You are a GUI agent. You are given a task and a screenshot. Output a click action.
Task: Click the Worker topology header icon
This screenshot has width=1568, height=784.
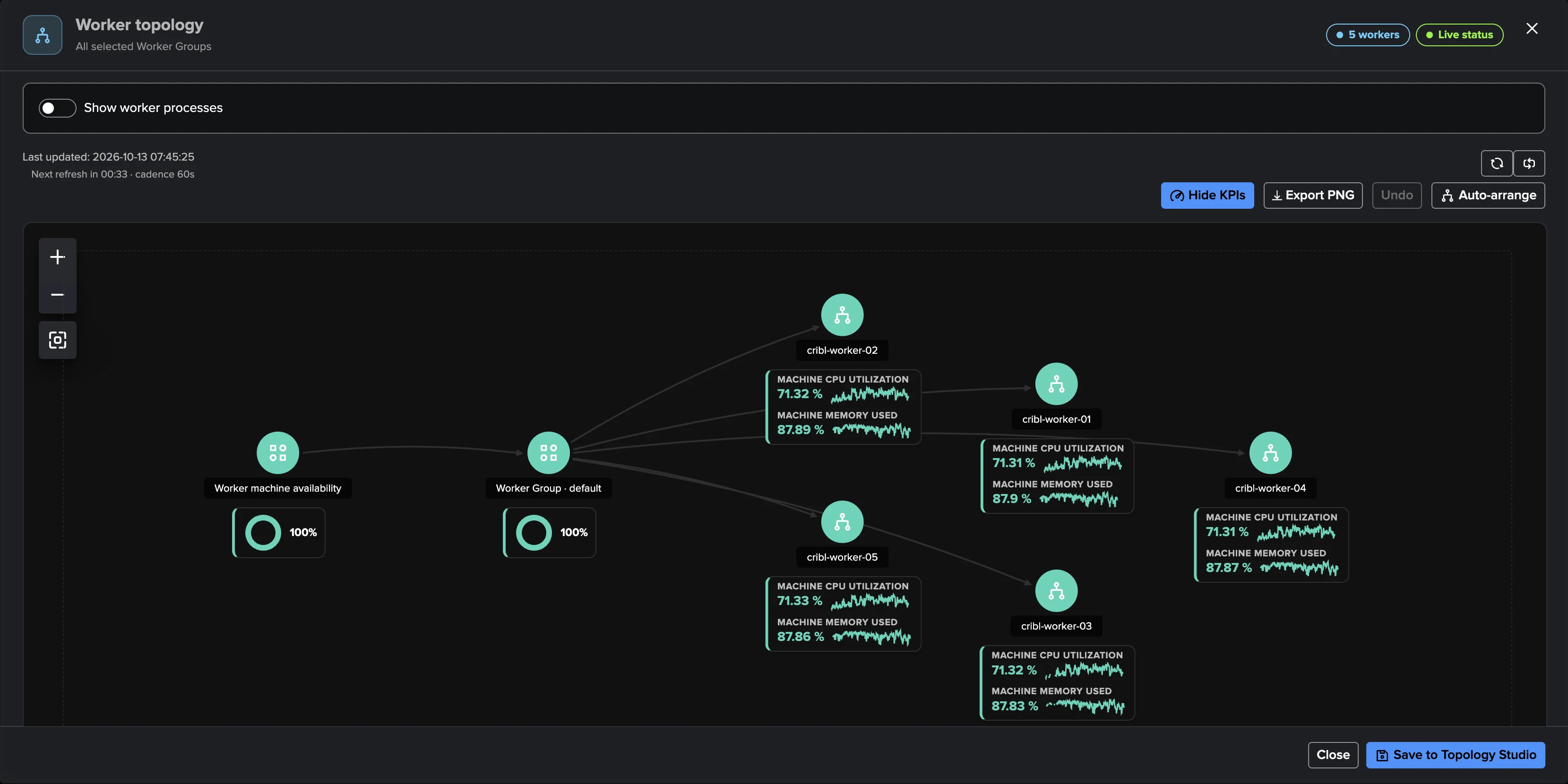(43, 35)
